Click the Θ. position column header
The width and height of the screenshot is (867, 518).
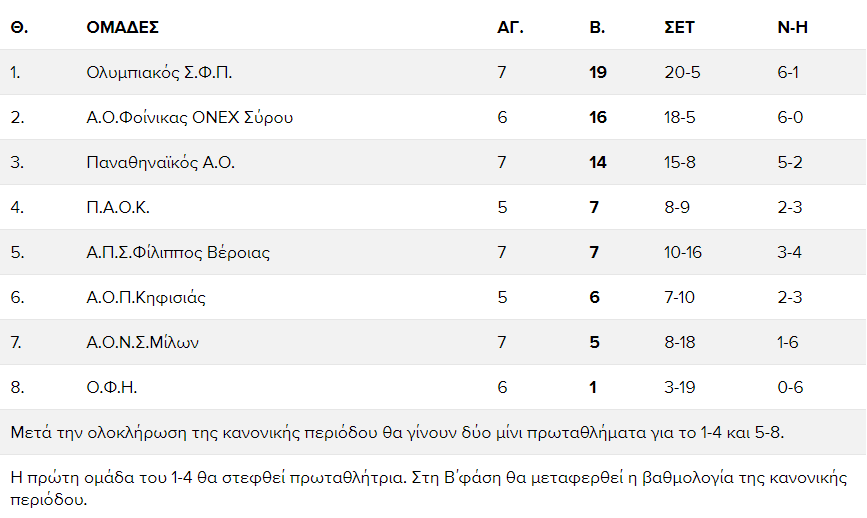tap(19, 27)
